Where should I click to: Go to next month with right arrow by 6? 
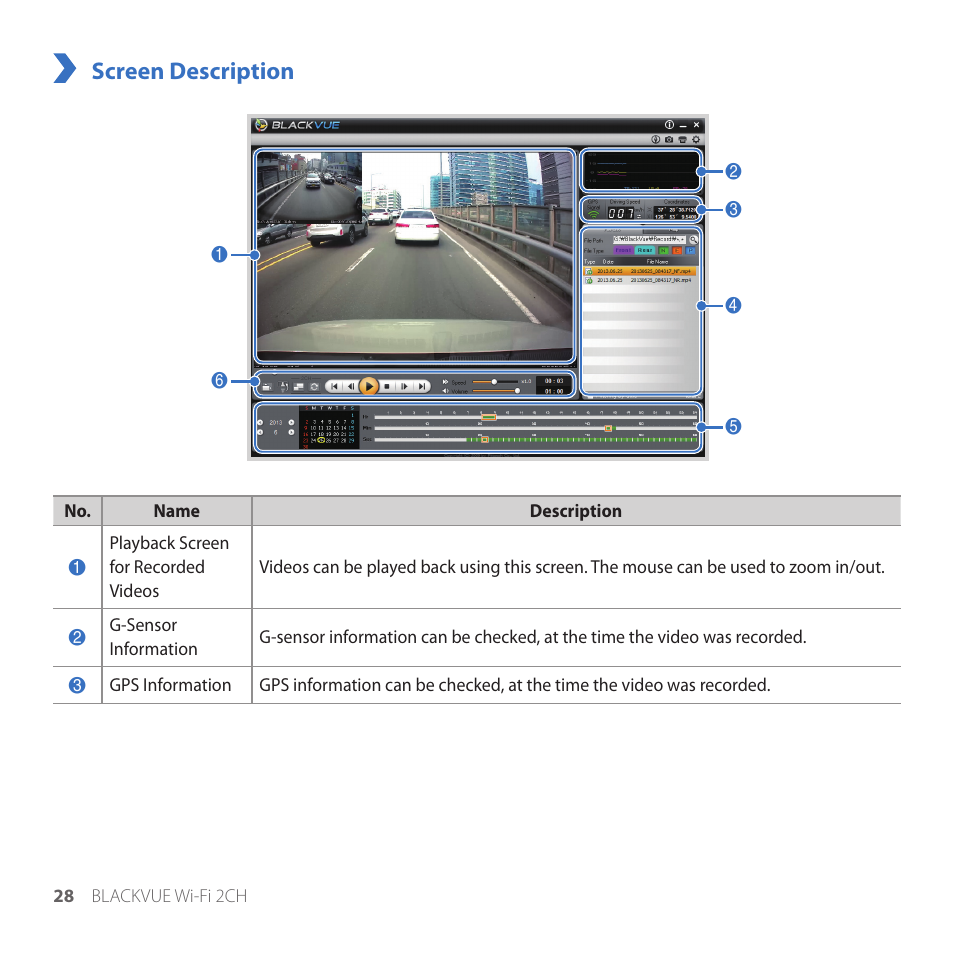[291, 432]
